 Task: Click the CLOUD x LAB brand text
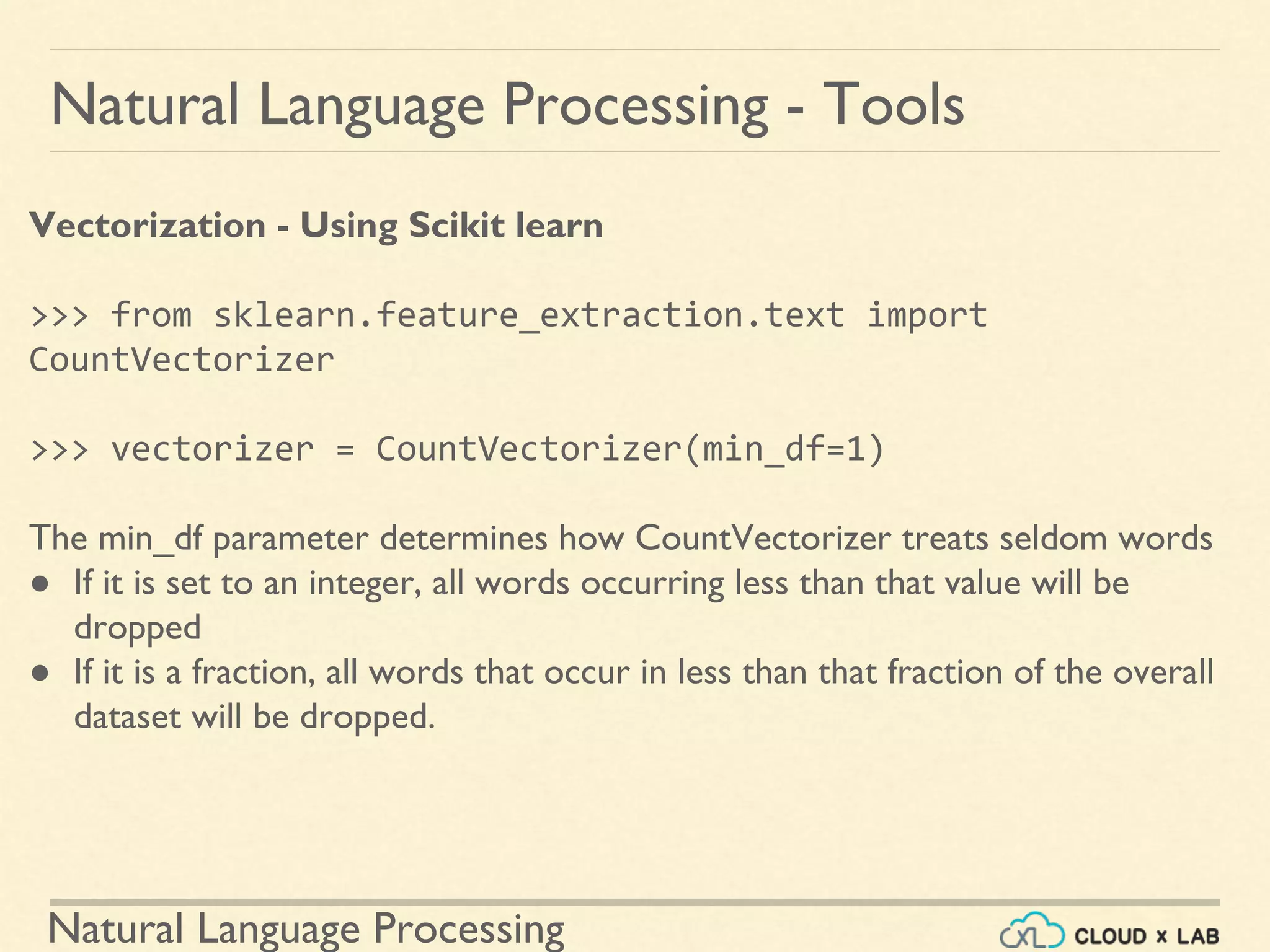point(1147,936)
